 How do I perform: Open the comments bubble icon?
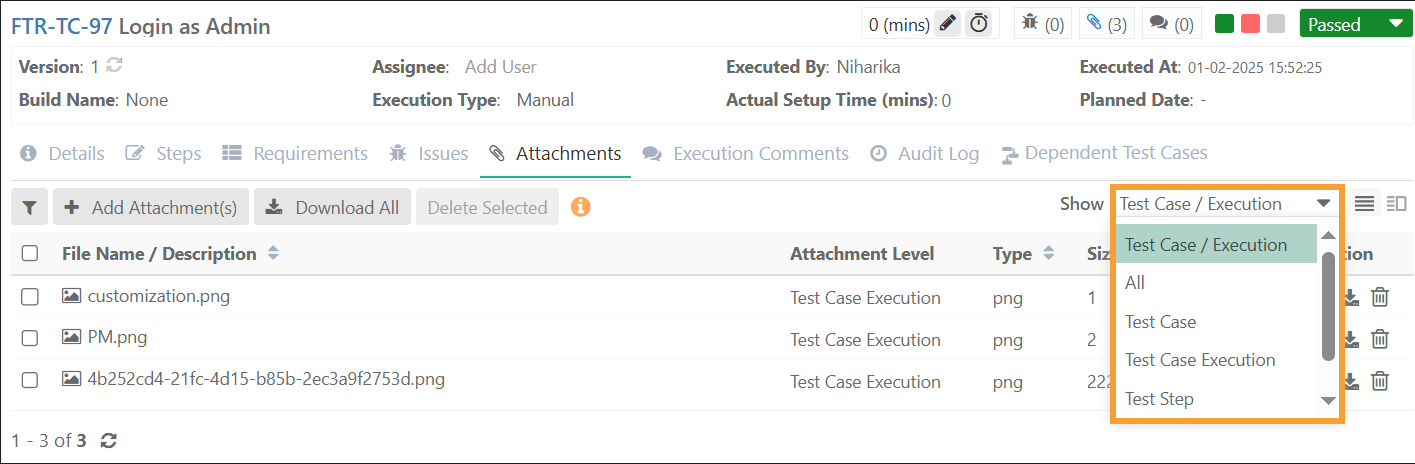click(x=1158, y=24)
